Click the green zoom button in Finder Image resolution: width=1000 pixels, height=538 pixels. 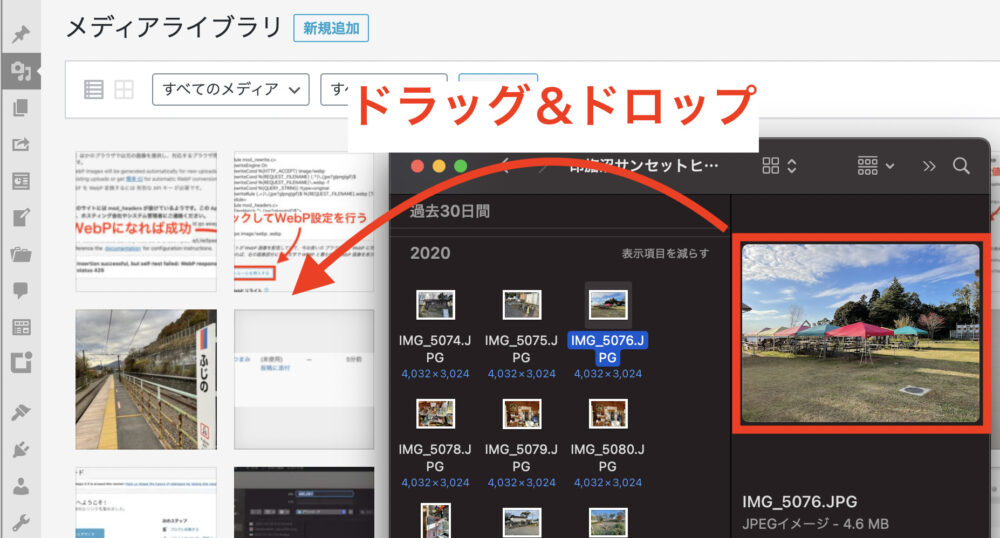(460, 166)
